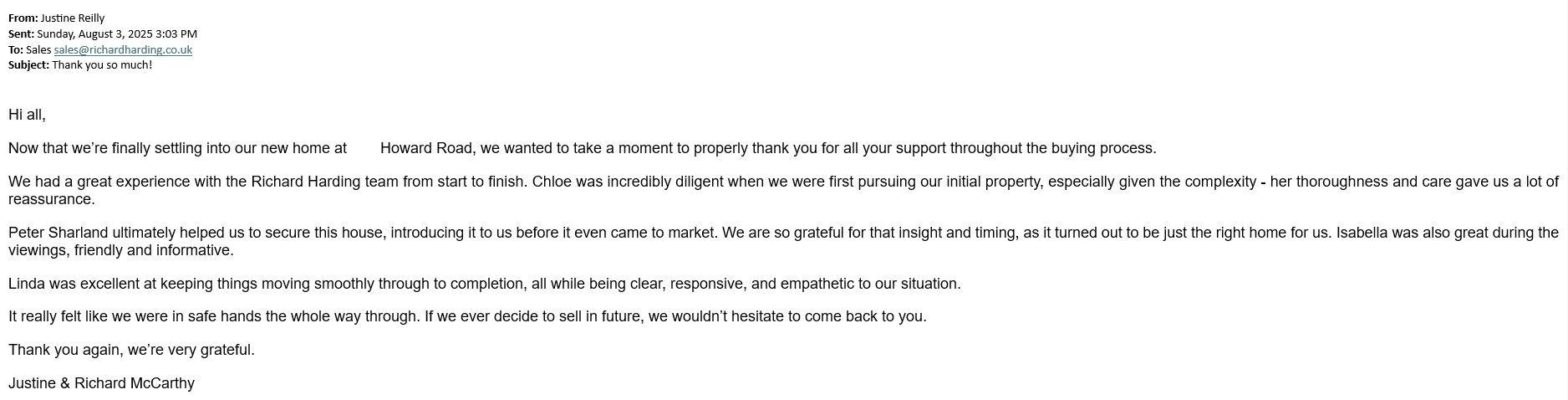The image size is (1568, 400).
Task: Click the "To:" header label
Action: pyautogui.click(x=16, y=50)
